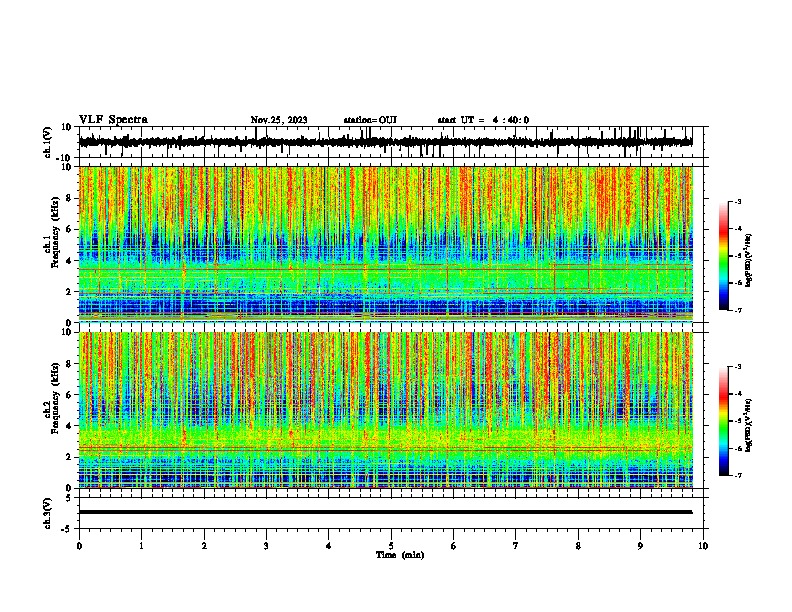Select the "Nov.25, 2023" date label
The image size is (792, 612).
(279, 120)
